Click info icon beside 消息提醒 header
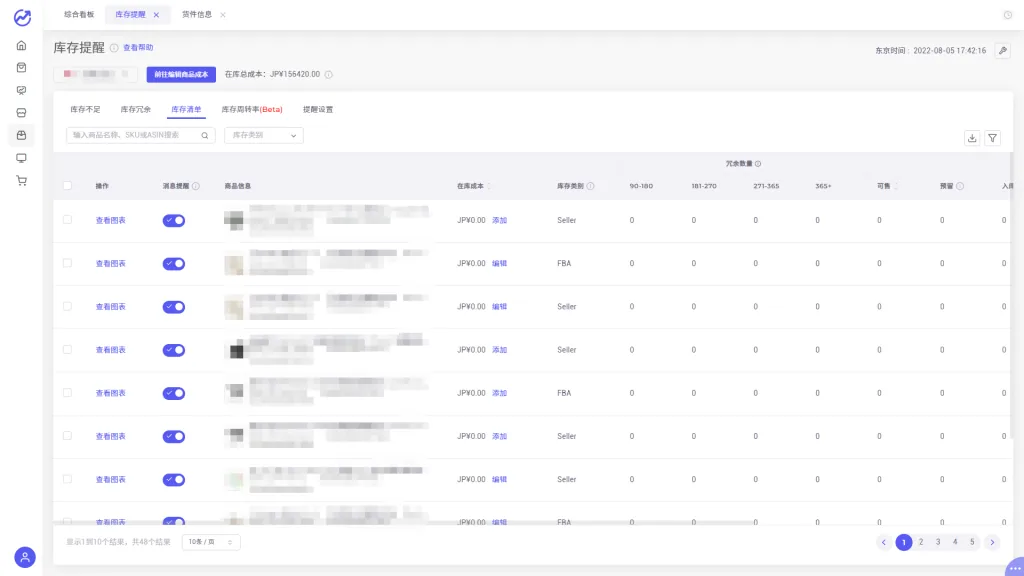The image size is (1024, 576). click(196, 186)
